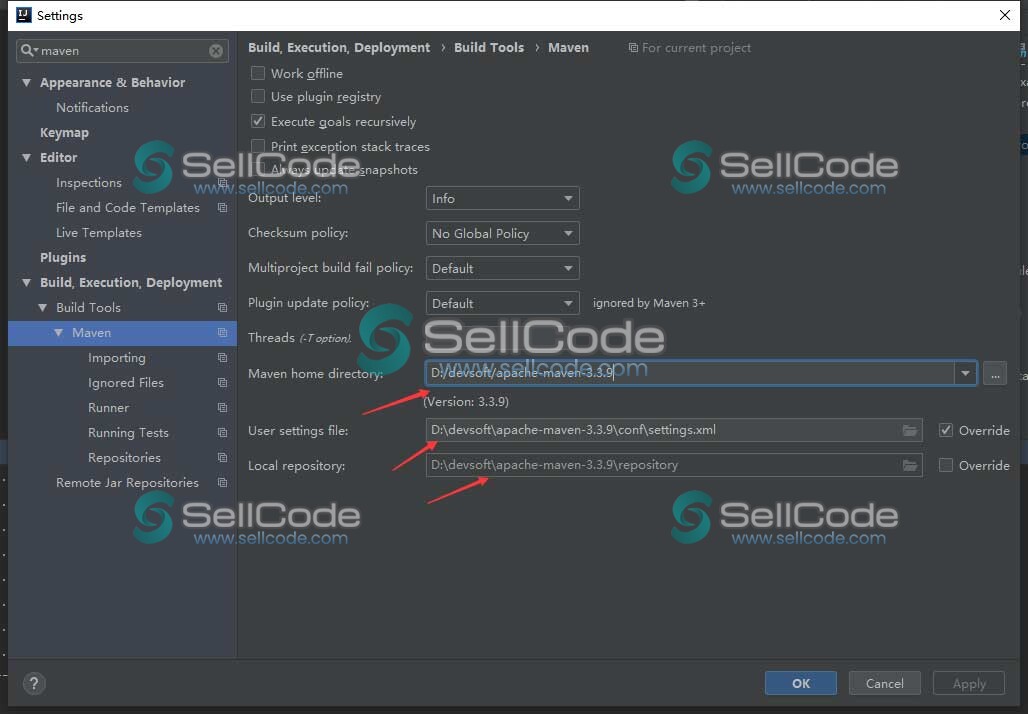
Task: Browse Maven home with ellipsis button
Action: (995, 374)
